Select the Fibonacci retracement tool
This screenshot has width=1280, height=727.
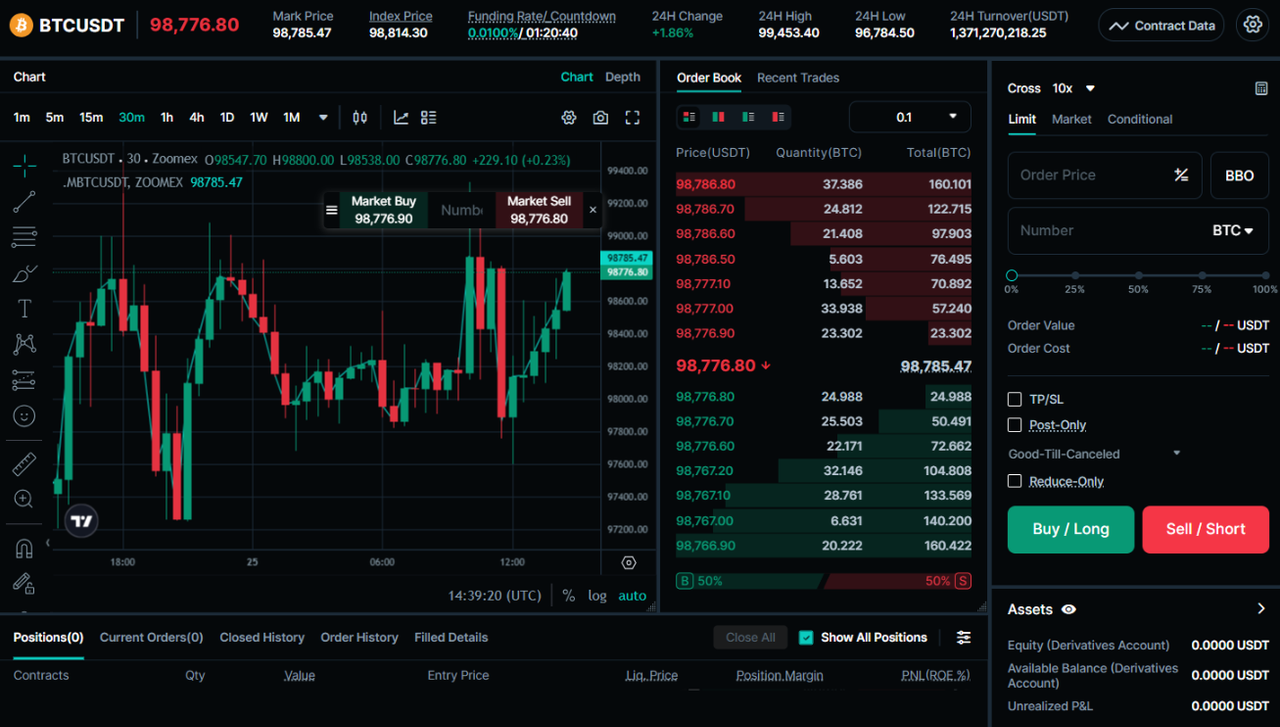tap(25, 237)
